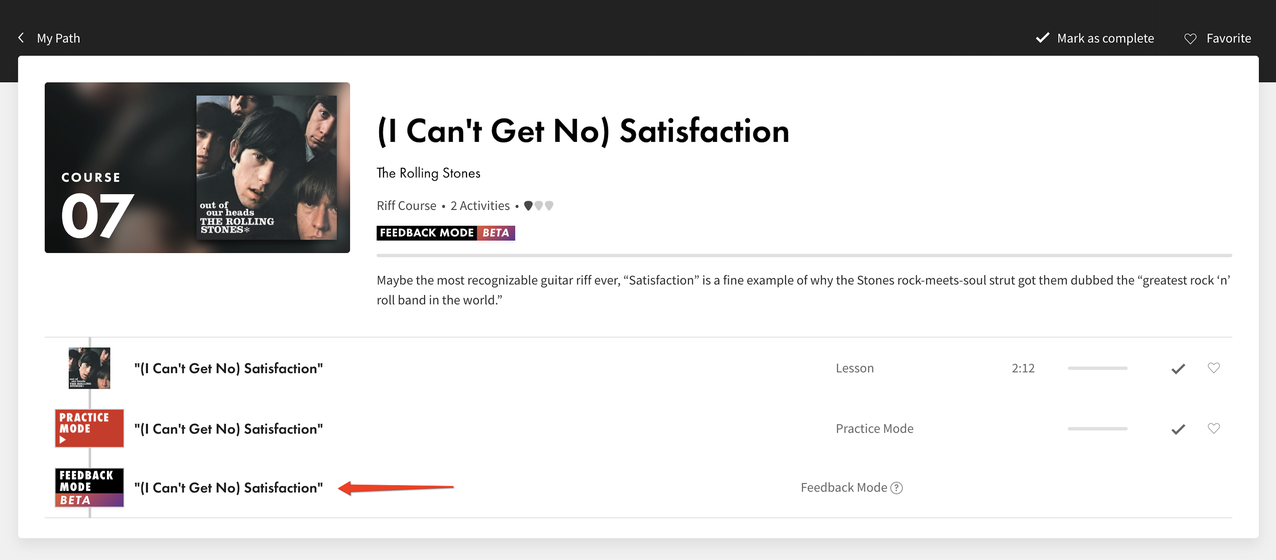Click the checkmark icon beside Mark as complete

point(1042,38)
